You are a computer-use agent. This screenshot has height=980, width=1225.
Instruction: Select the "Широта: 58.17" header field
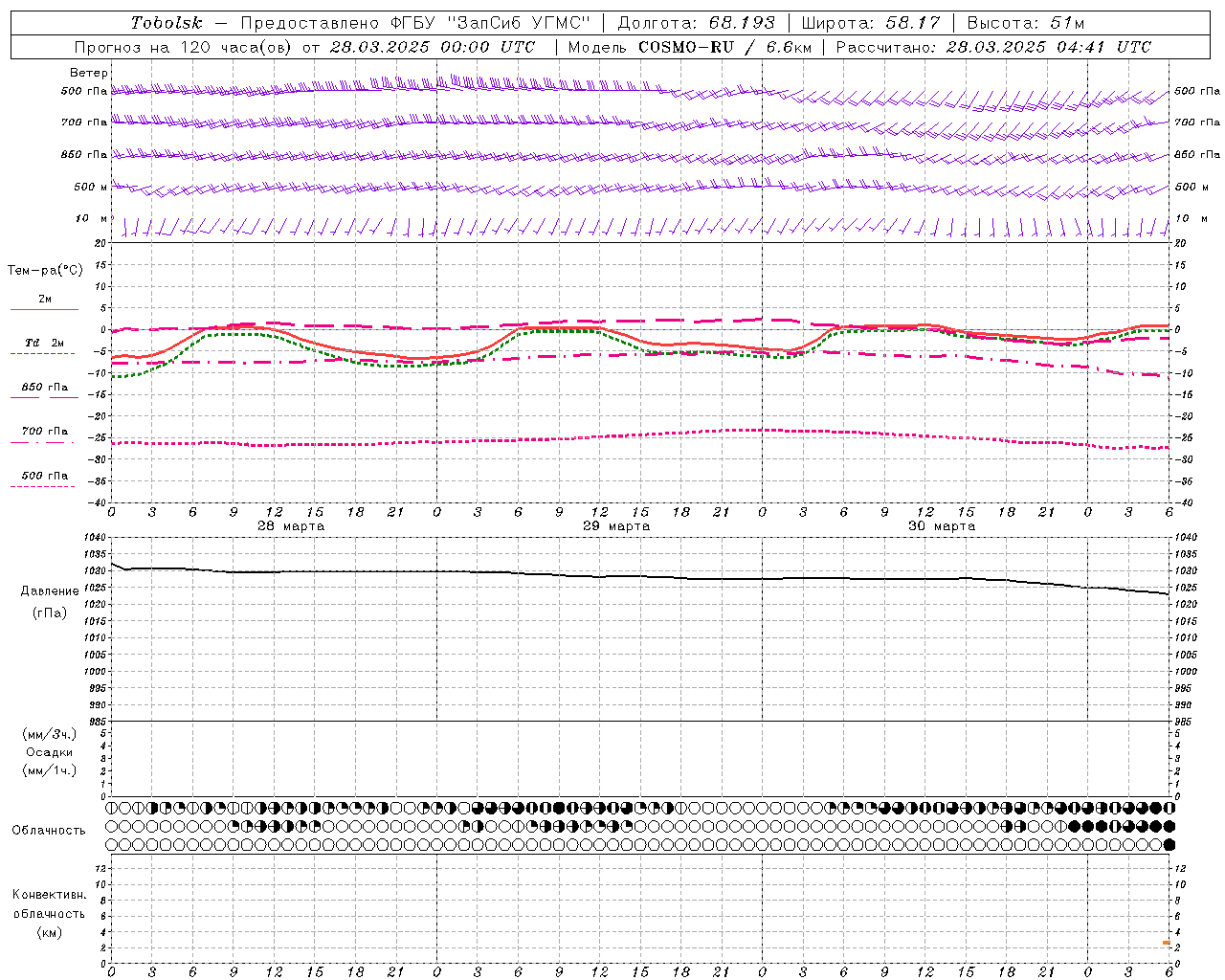click(x=871, y=23)
